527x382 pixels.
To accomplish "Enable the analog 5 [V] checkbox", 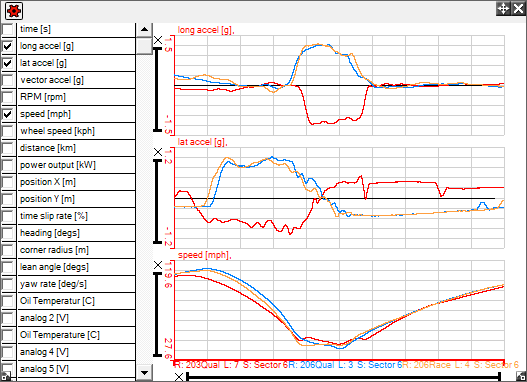I will (x=7, y=369).
